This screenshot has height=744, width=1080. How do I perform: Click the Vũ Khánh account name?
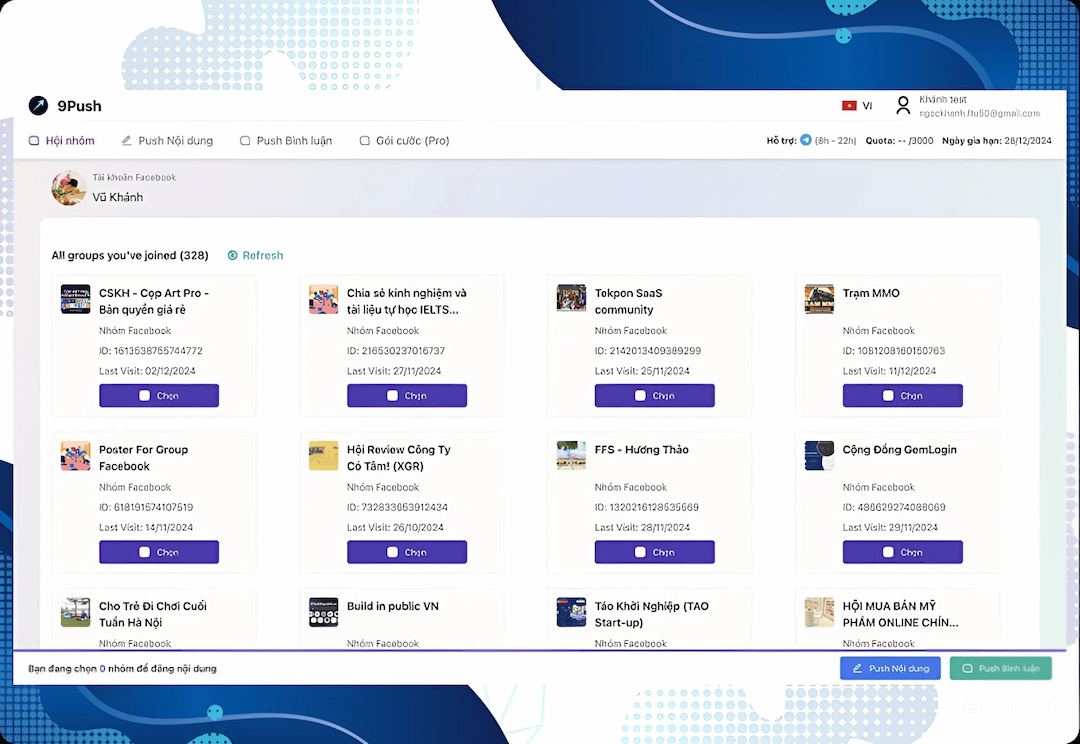pos(118,197)
